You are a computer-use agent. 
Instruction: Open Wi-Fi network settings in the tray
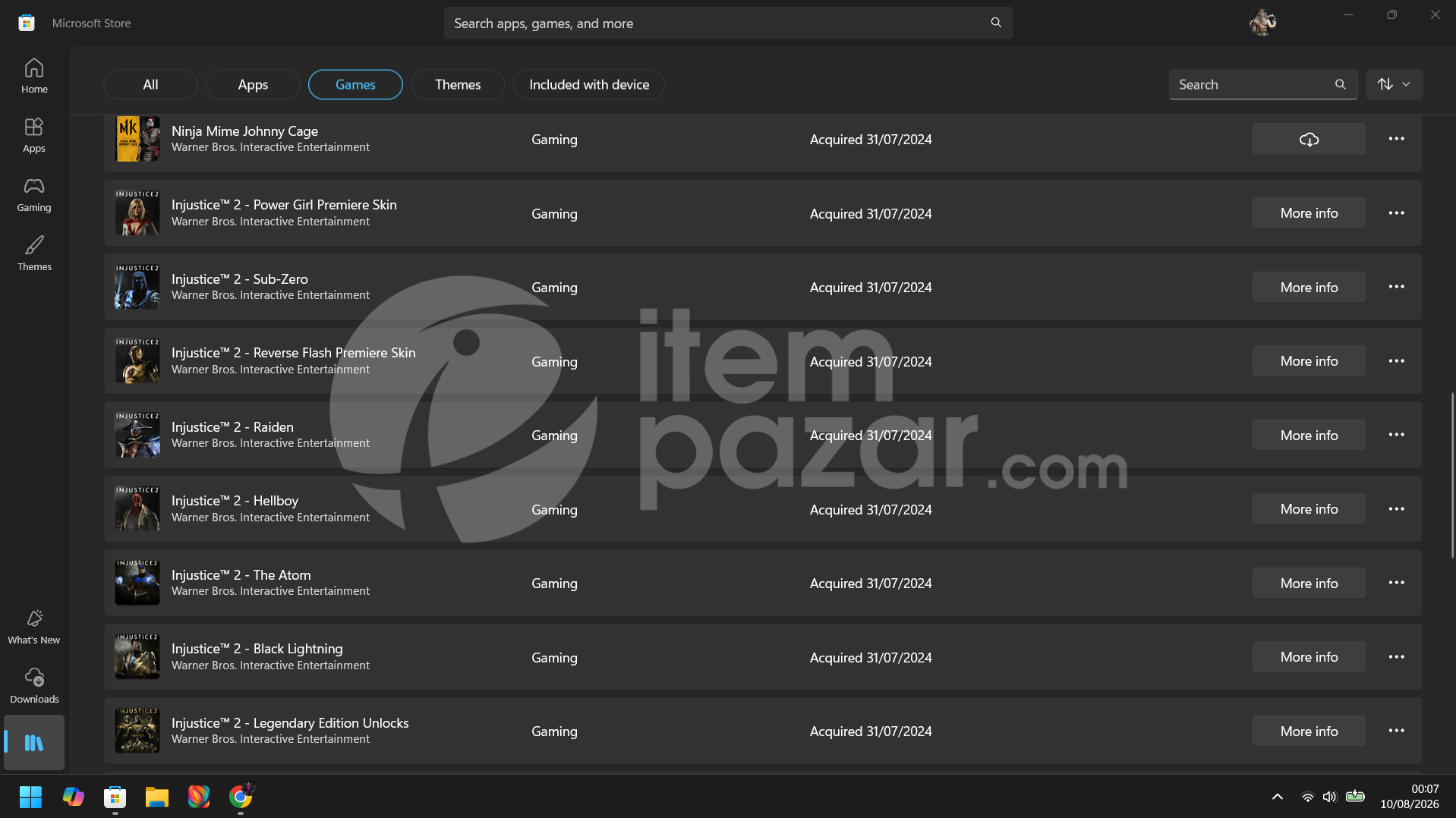pos(1307,797)
